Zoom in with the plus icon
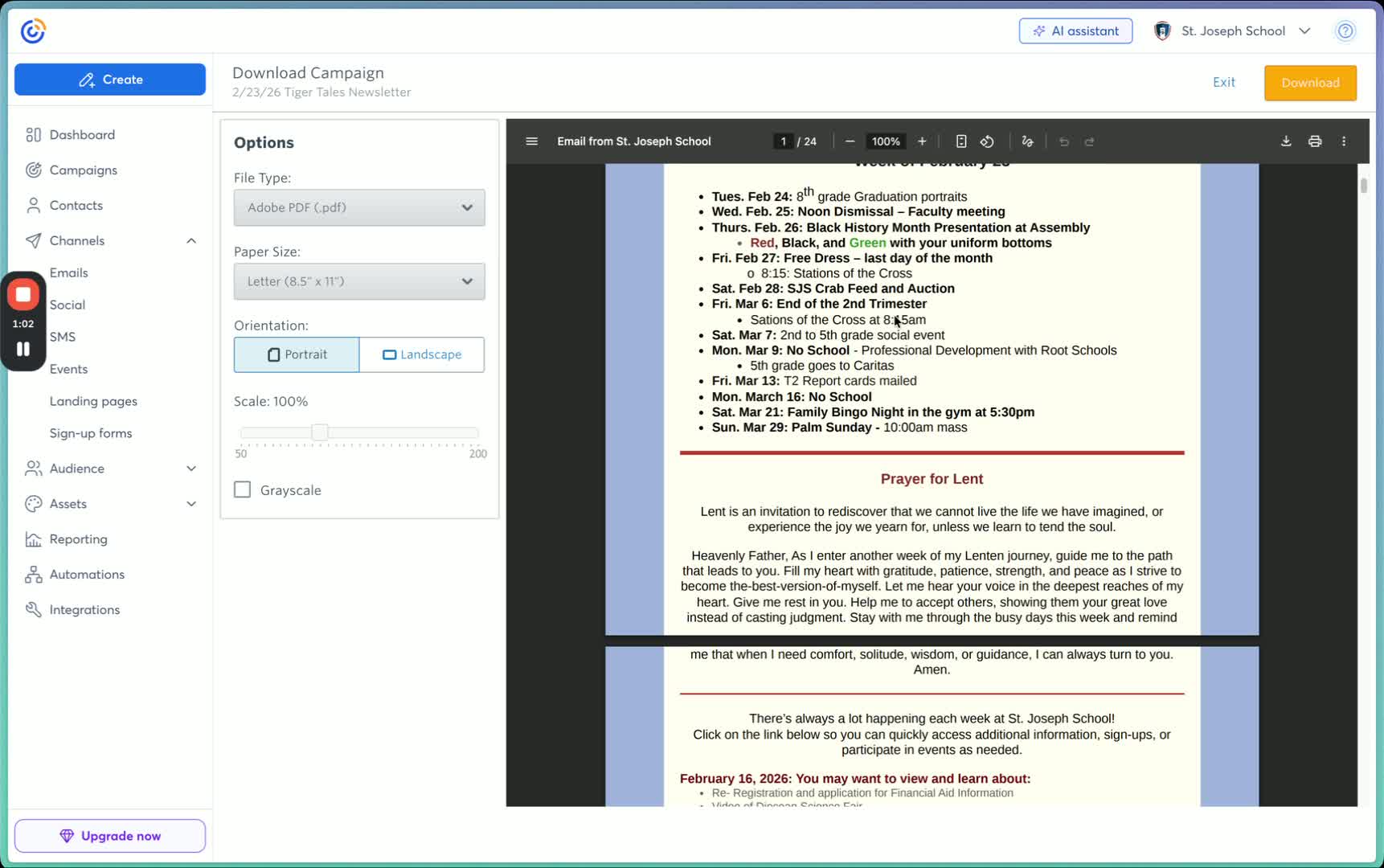Image resolution: width=1384 pixels, height=868 pixels. pos(922,141)
